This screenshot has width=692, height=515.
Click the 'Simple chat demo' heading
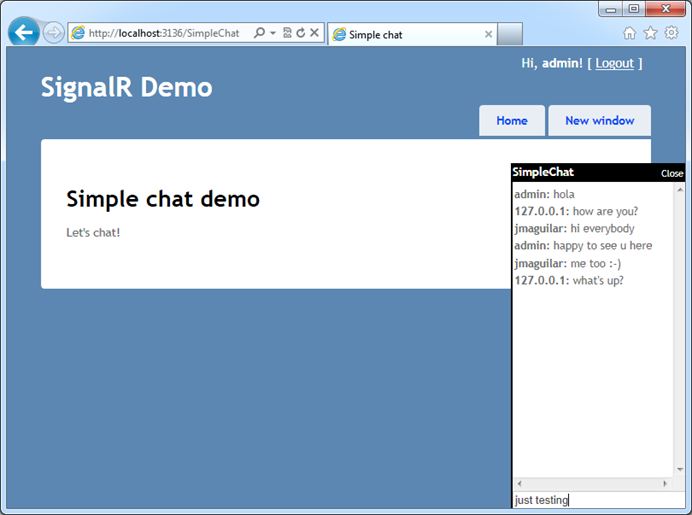163,199
